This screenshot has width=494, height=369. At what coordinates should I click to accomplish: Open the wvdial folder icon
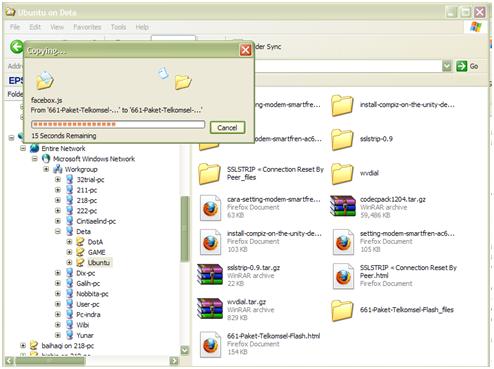pos(342,174)
